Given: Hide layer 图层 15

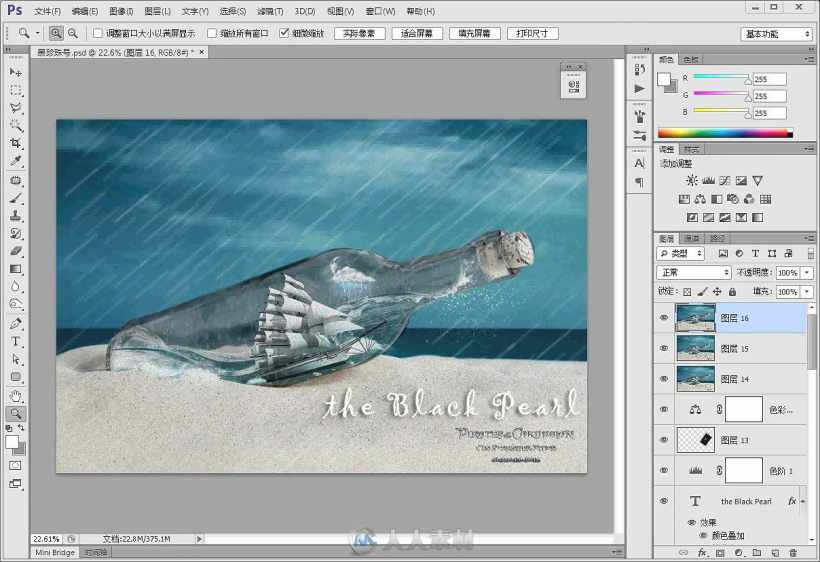Looking at the screenshot, I should coord(664,348).
